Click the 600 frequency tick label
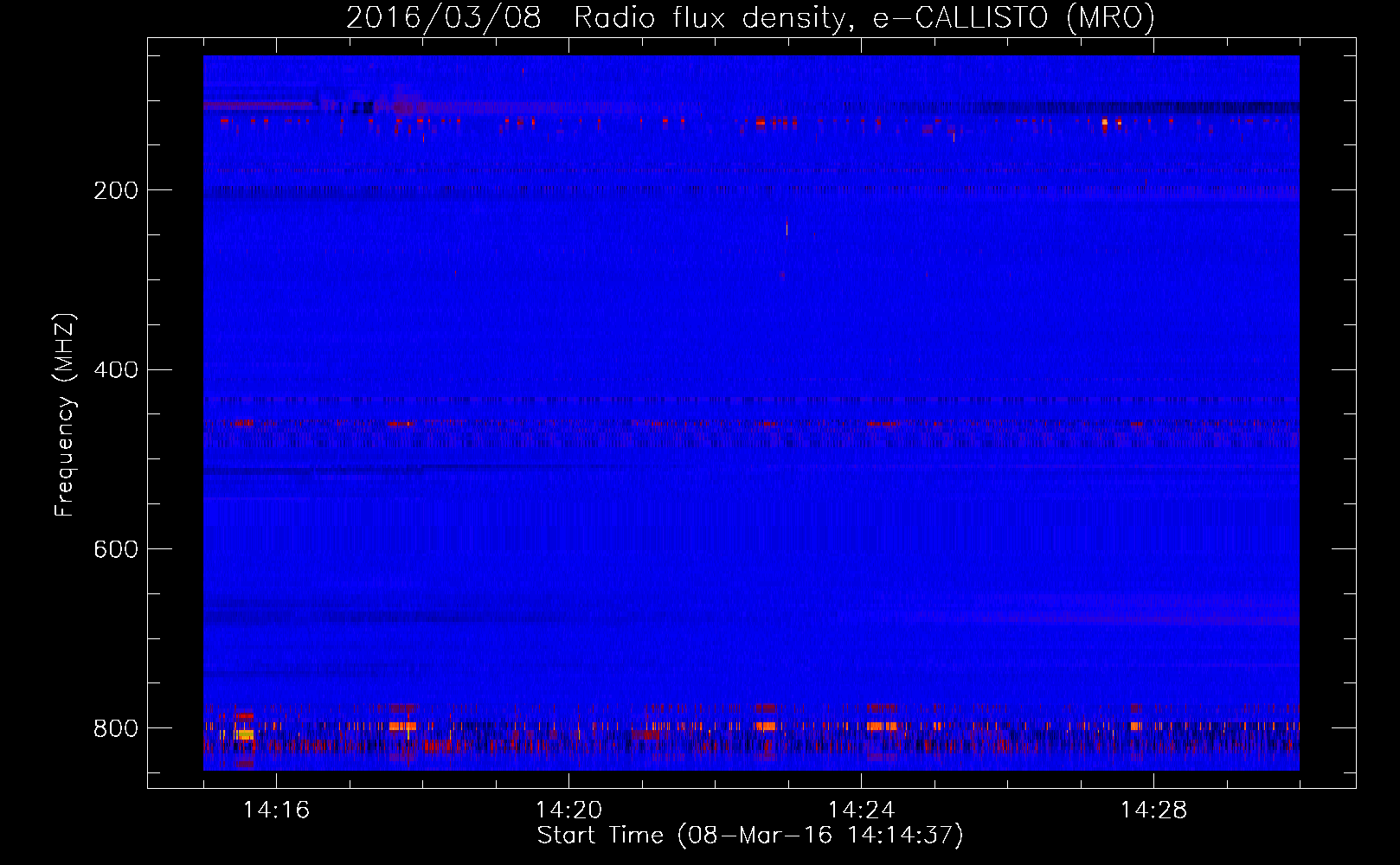The height and width of the screenshot is (865, 1400). pyautogui.click(x=116, y=549)
